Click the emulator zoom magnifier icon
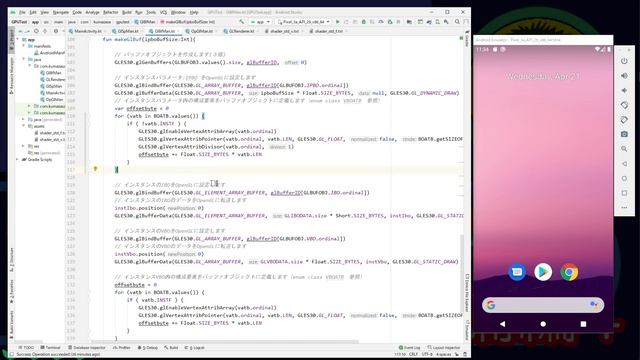Screen dimensions: 640x360 [x=624, y=149]
